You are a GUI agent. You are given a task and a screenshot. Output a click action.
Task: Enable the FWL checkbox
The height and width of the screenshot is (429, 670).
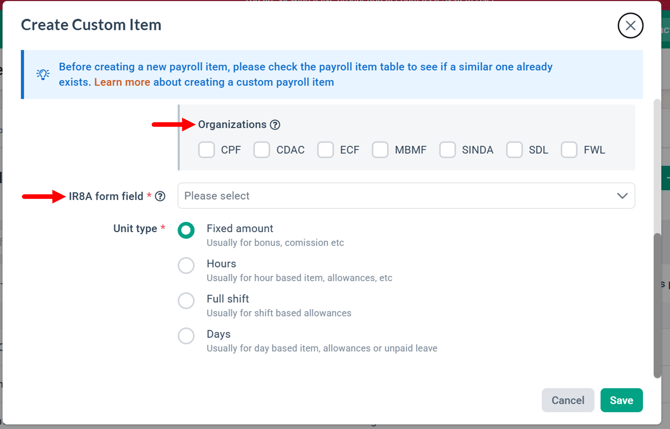(569, 150)
